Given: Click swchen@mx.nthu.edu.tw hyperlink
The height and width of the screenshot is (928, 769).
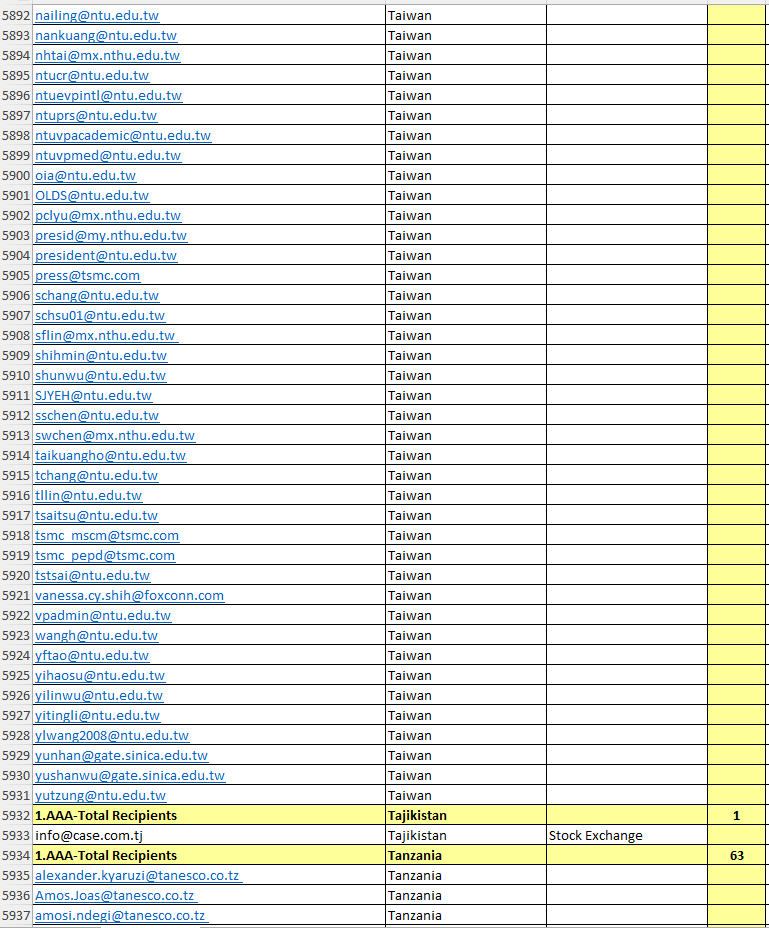Looking at the screenshot, I should 115,436.
